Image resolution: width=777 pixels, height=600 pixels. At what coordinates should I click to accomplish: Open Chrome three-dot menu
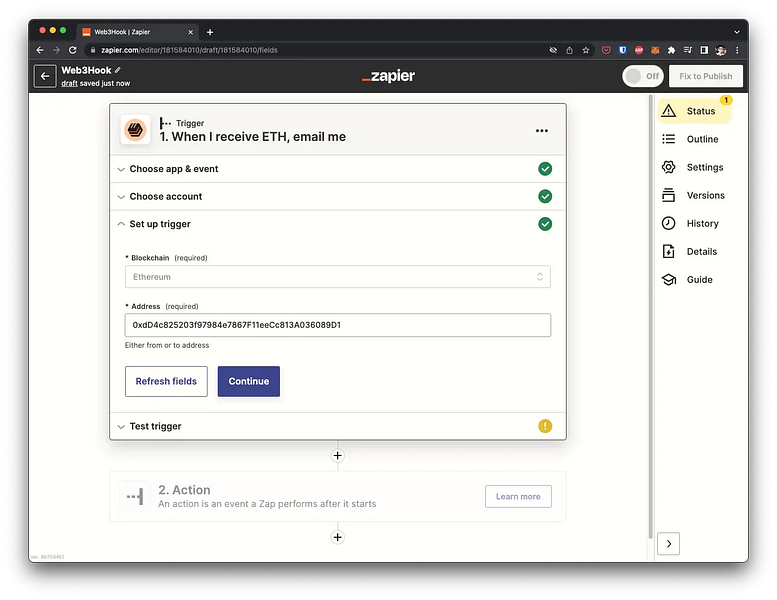737,50
